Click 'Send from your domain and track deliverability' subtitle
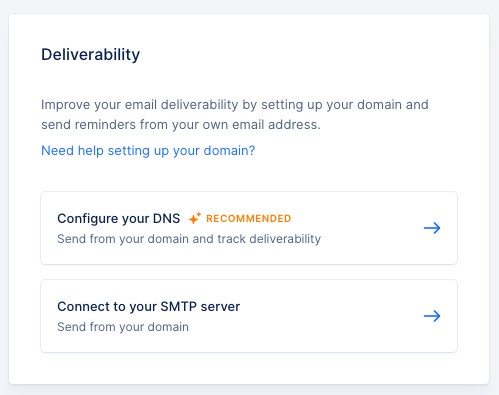This screenshot has width=499, height=395. (189, 239)
